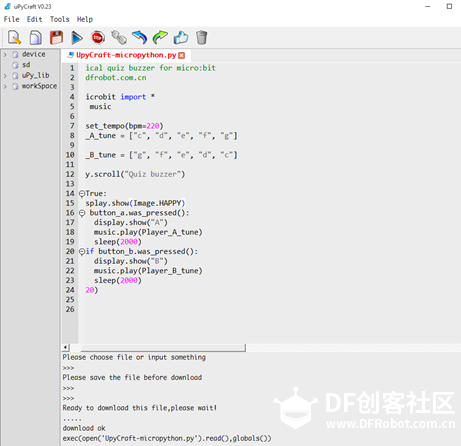Click the syntax check thumbs-up icon
The height and width of the screenshot is (446, 461).
tap(181, 37)
